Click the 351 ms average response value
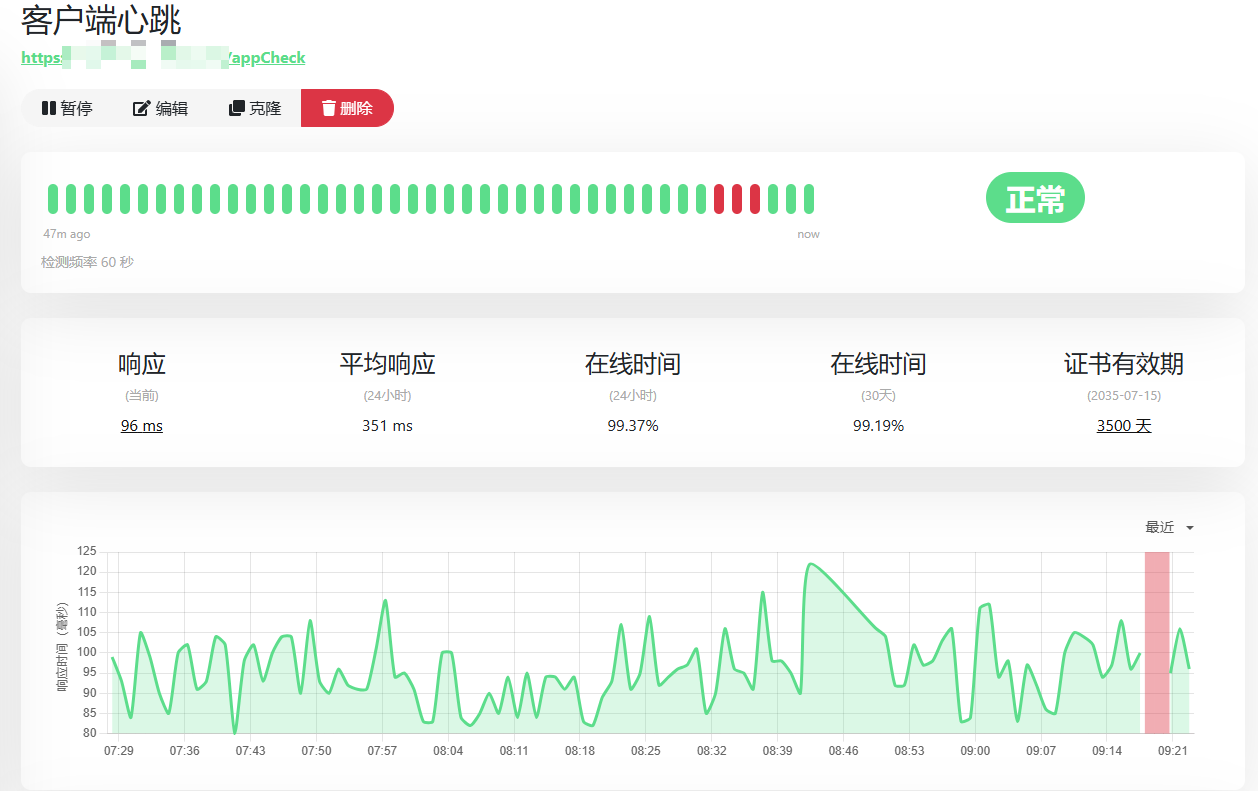Screen dimensions: 1258x791 [x=387, y=426]
